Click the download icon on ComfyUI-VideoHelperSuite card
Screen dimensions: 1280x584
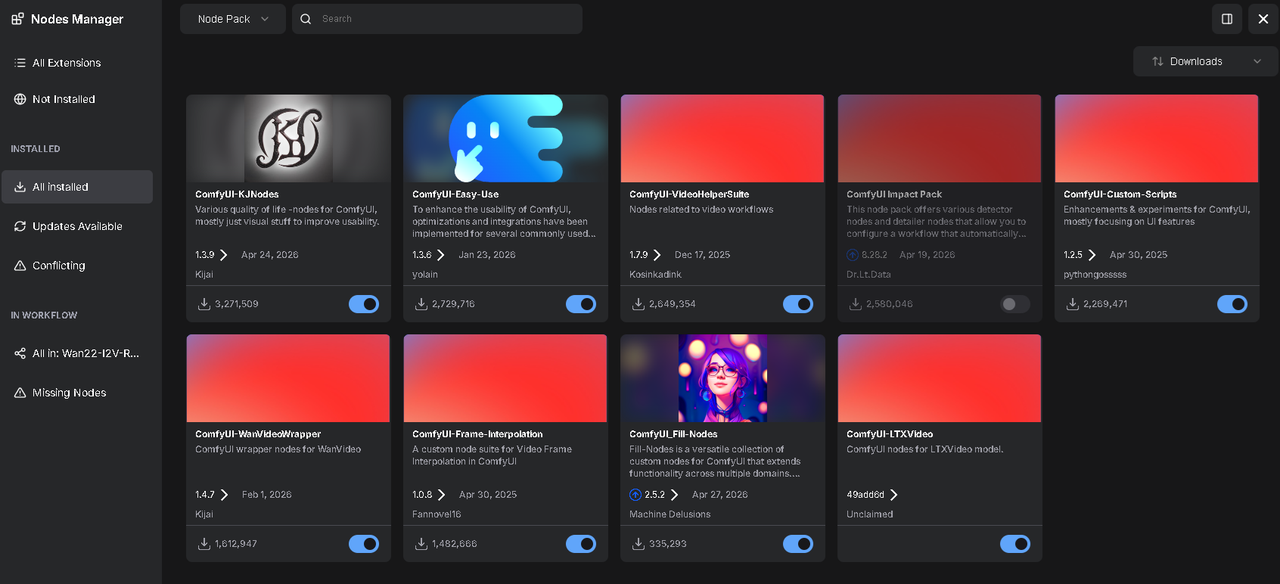coord(638,304)
